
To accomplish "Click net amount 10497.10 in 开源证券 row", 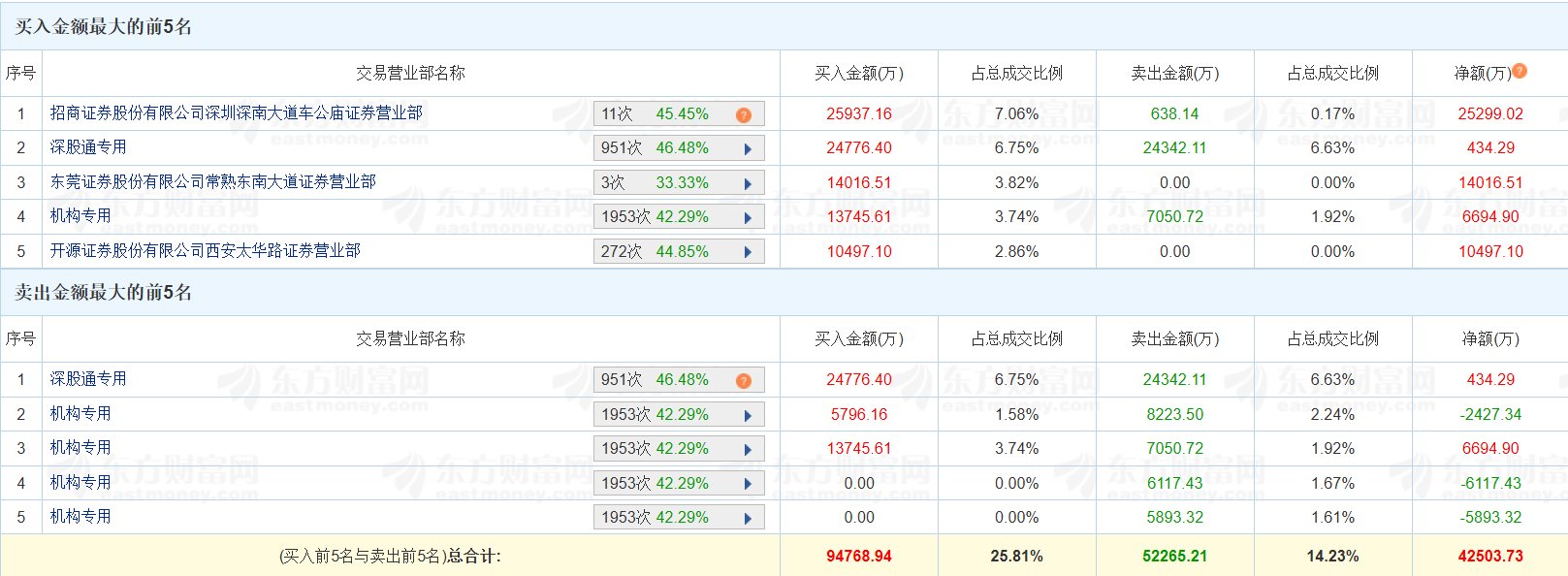I will 1490,251.
